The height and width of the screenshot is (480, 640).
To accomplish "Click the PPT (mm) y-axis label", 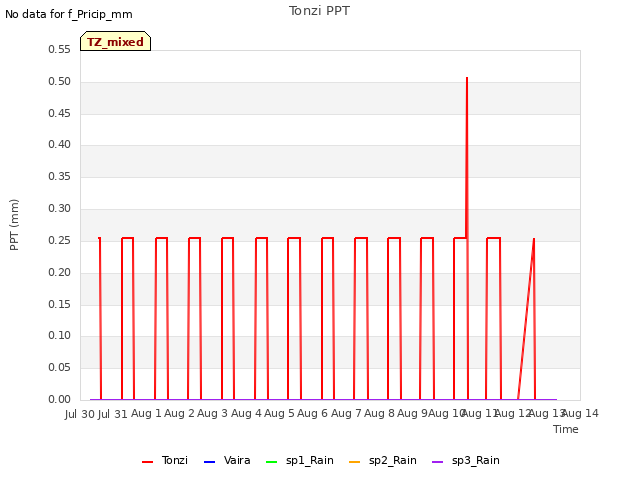I will (14, 224).
